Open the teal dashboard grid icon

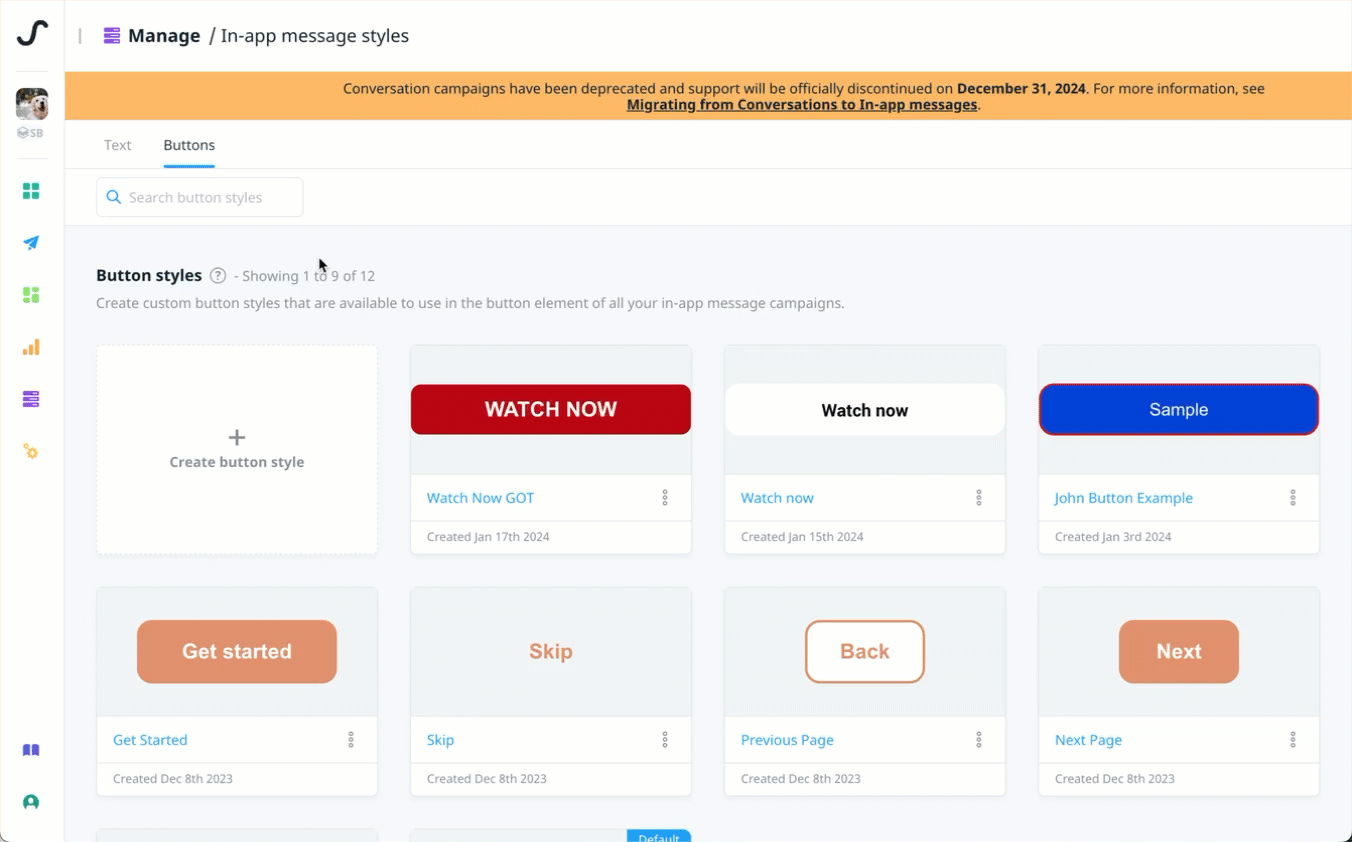tap(31, 191)
